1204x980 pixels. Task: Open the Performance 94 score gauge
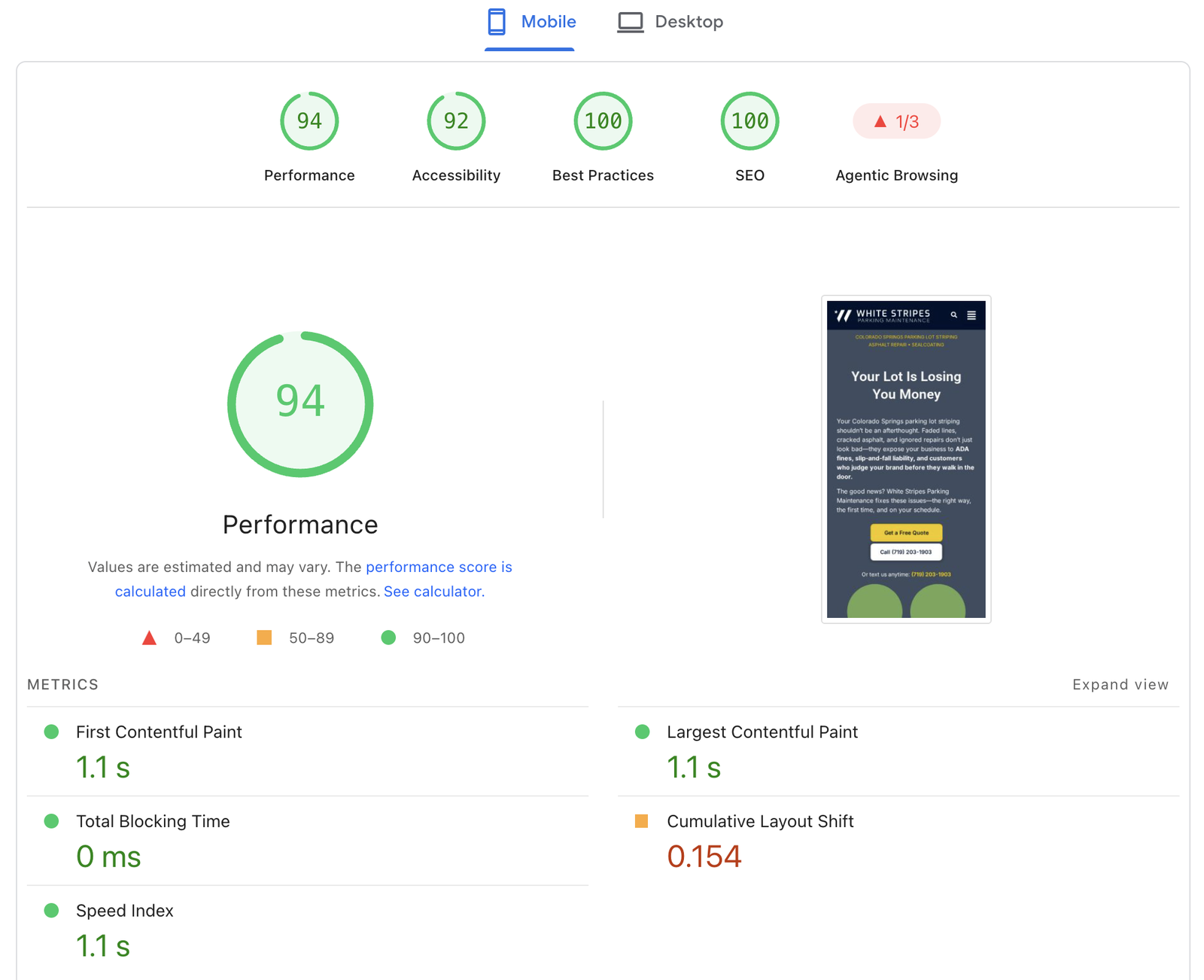309,121
